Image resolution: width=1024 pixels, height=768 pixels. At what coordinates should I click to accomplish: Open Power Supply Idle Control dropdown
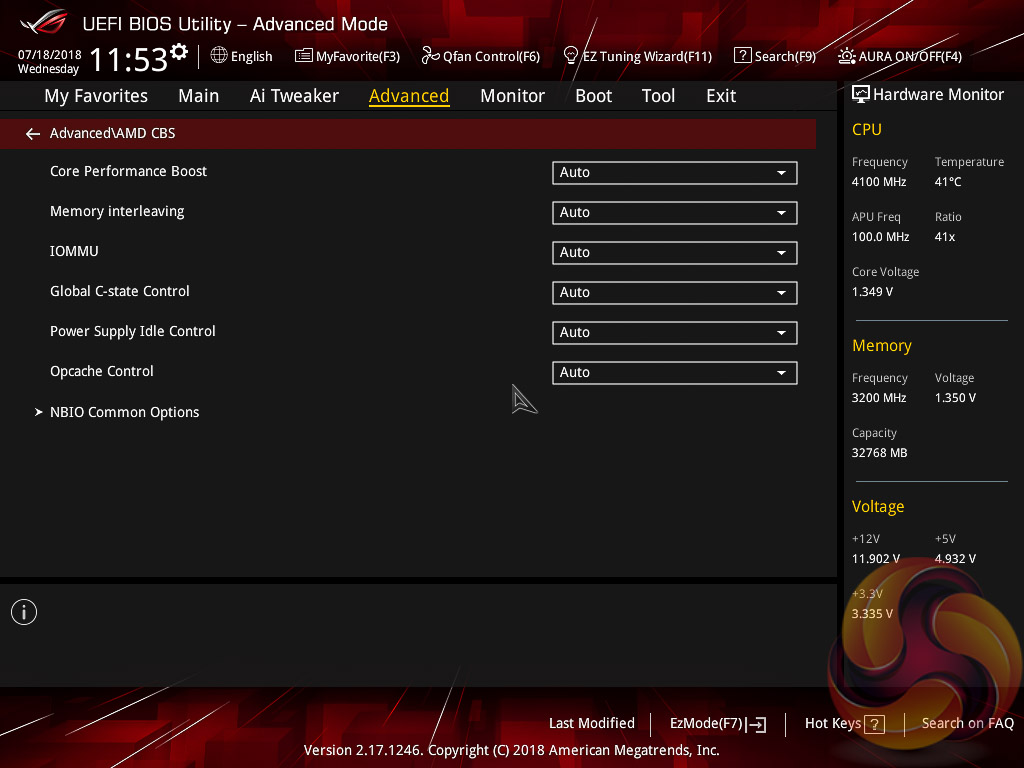pyautogui.click(x=675, y=332)
